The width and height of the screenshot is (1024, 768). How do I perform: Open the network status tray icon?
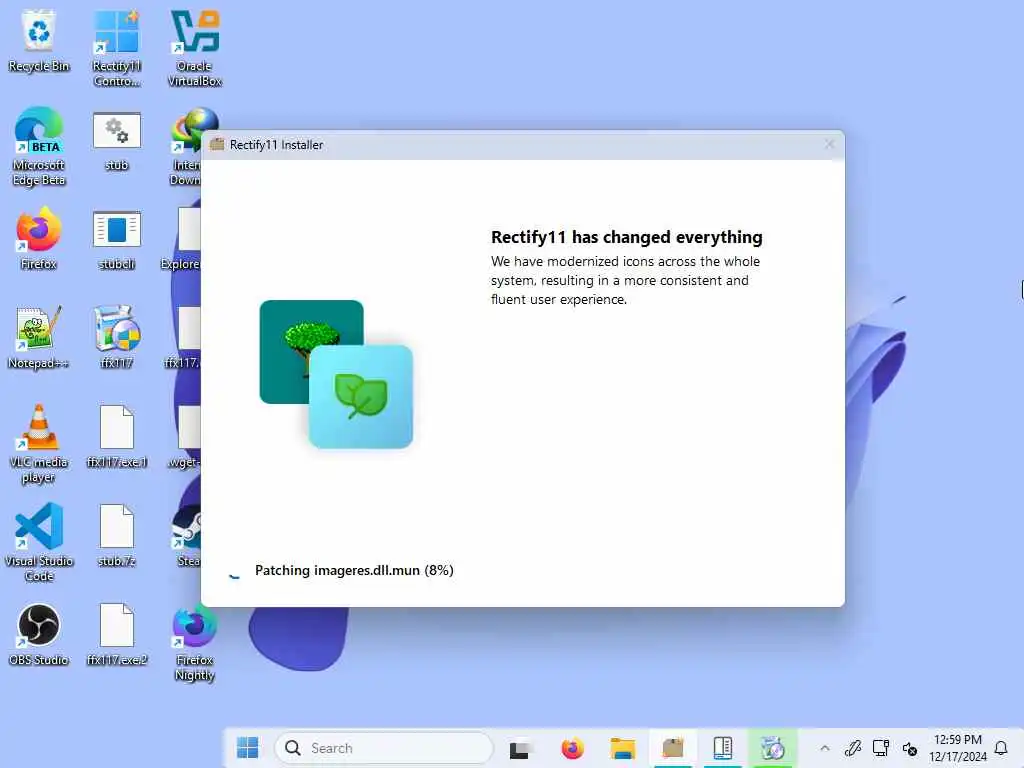coord(880,748)
